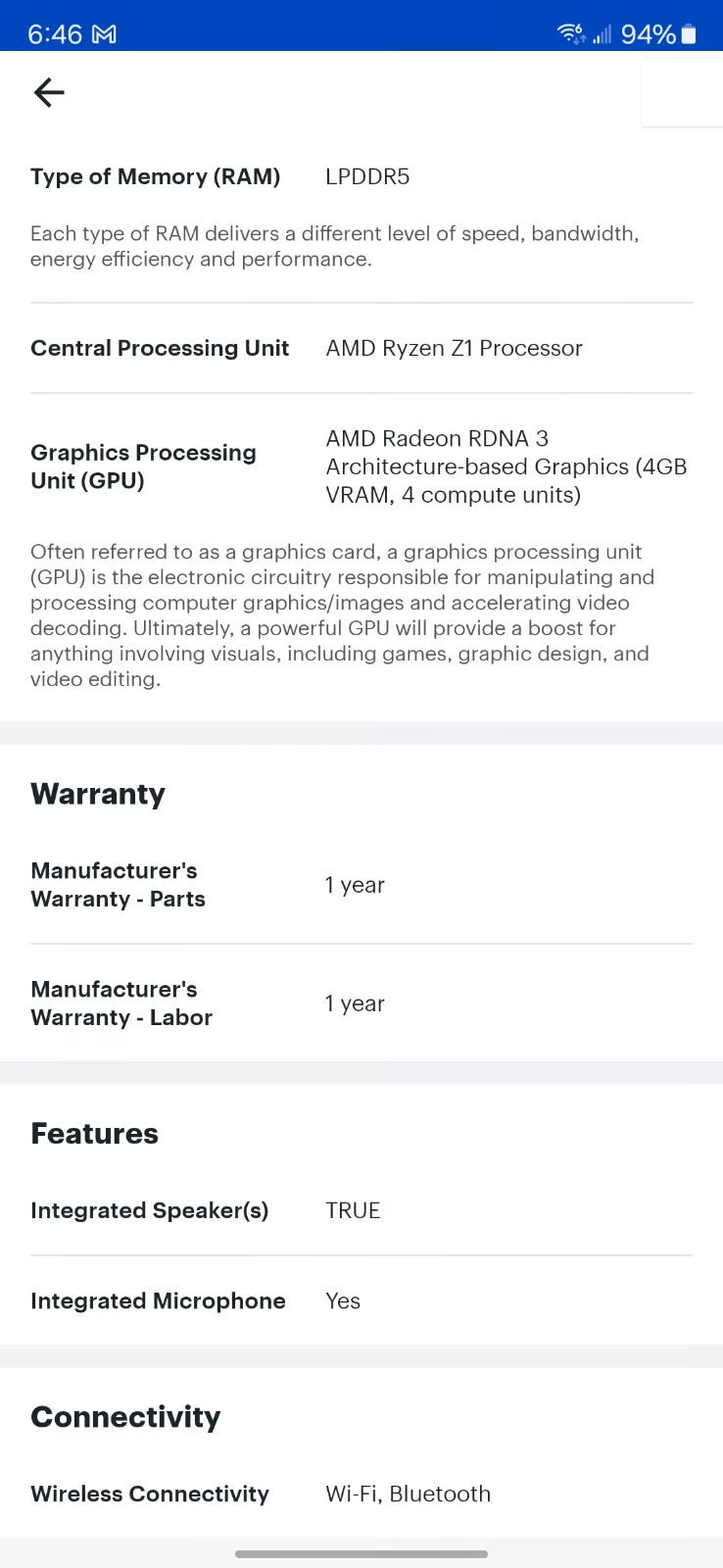Tap the LPDDR5 memory value
This screenshot has width=723, height=1568.
367,176
